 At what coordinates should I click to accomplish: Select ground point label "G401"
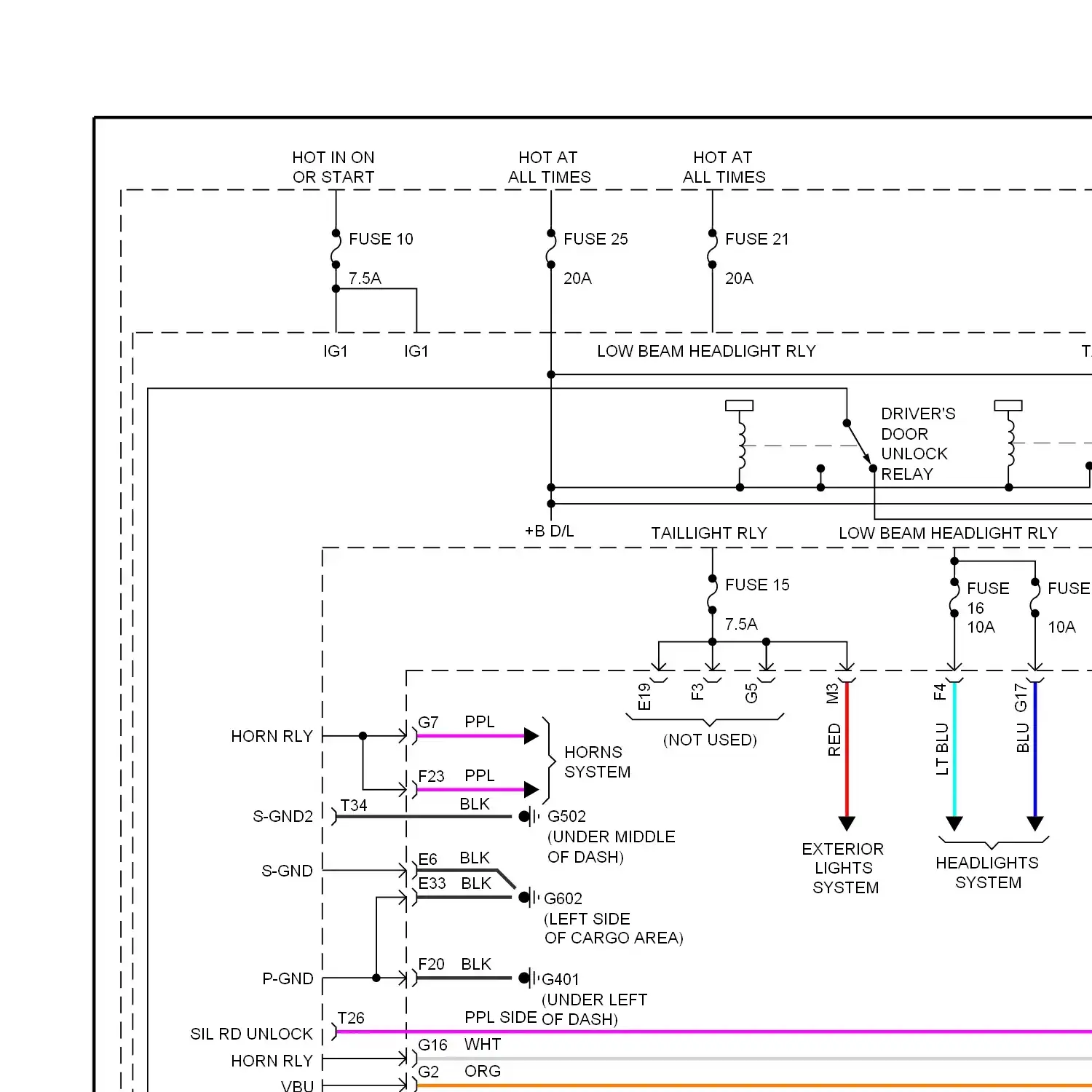(561, 979)
